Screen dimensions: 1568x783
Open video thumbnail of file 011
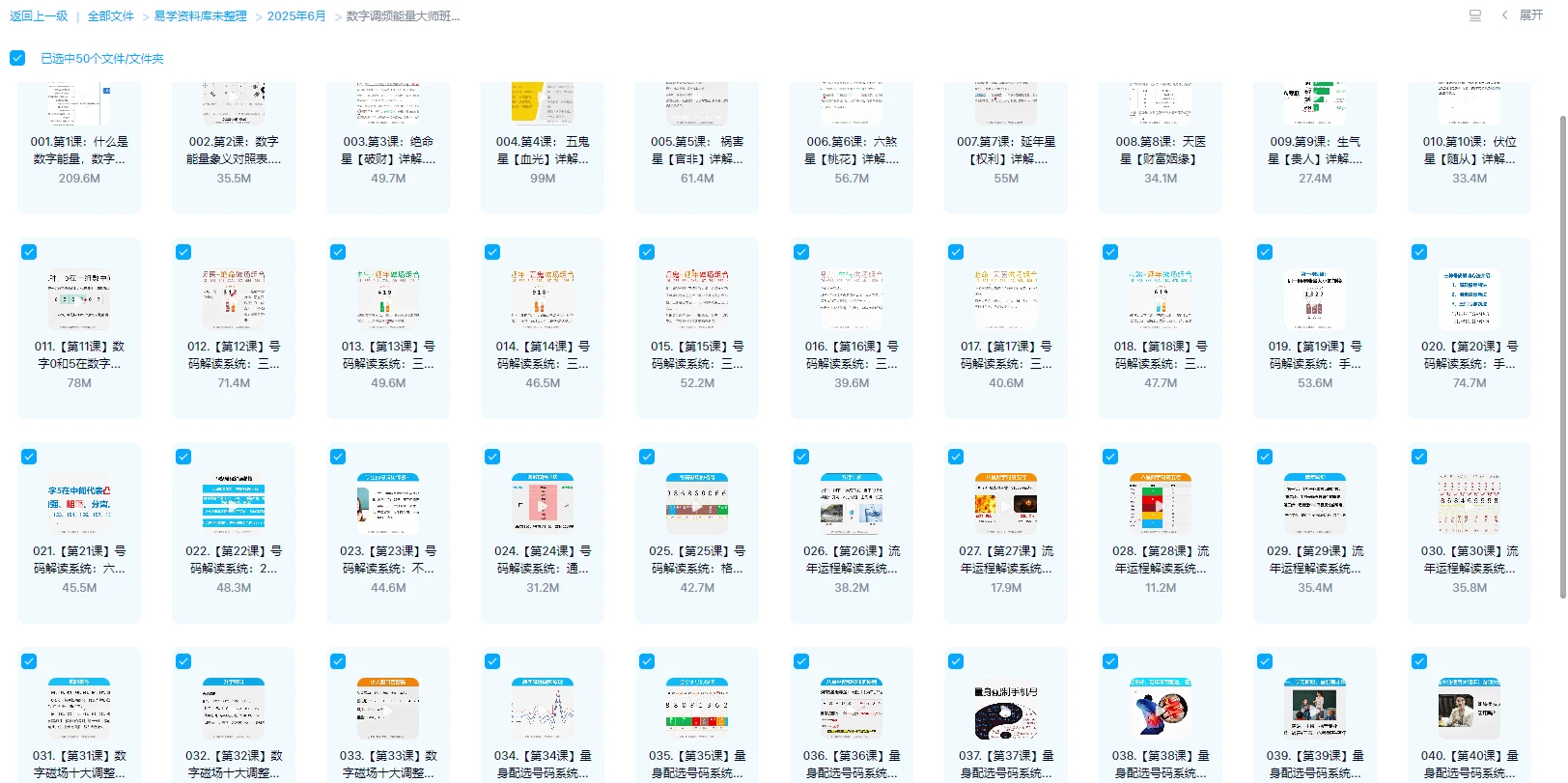point(79,299)
